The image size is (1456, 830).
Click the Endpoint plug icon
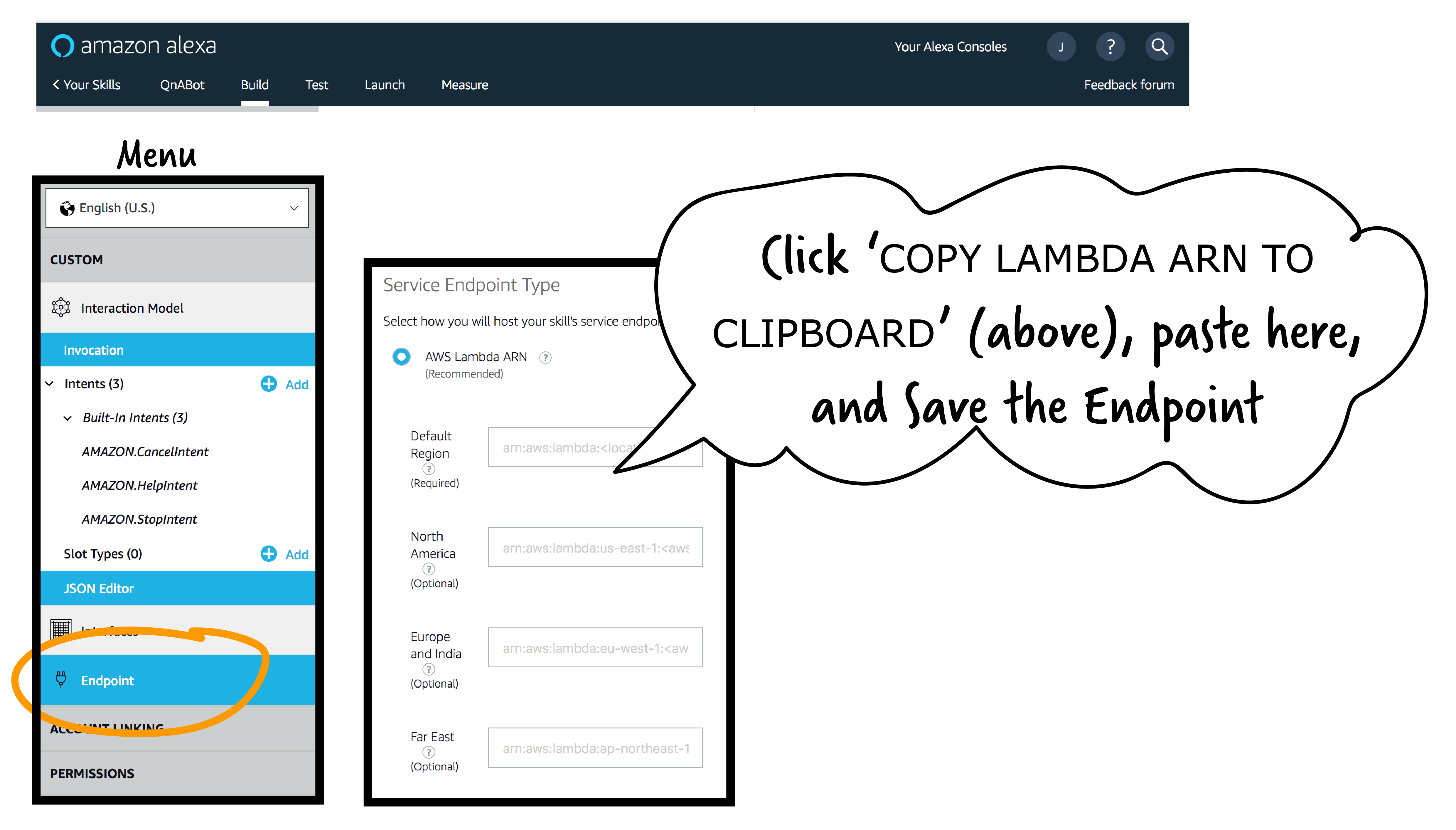(61, 679)
